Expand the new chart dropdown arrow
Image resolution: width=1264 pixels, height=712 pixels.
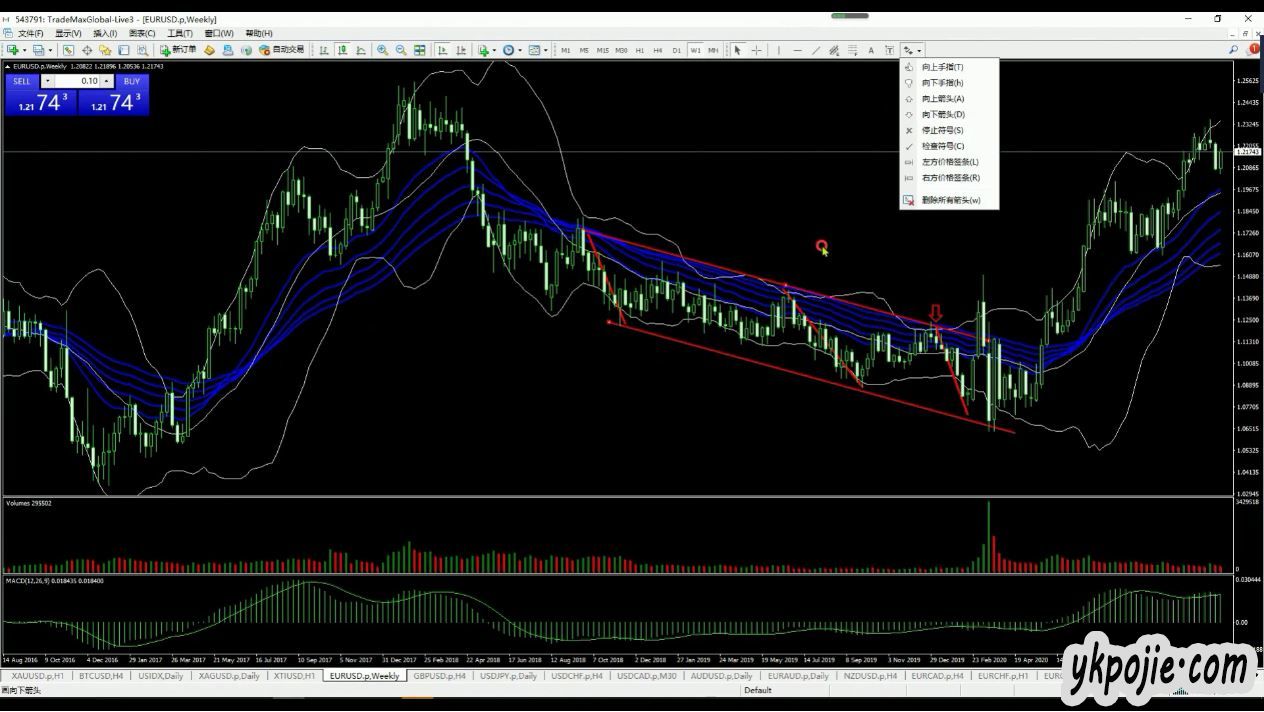[24, 50]
